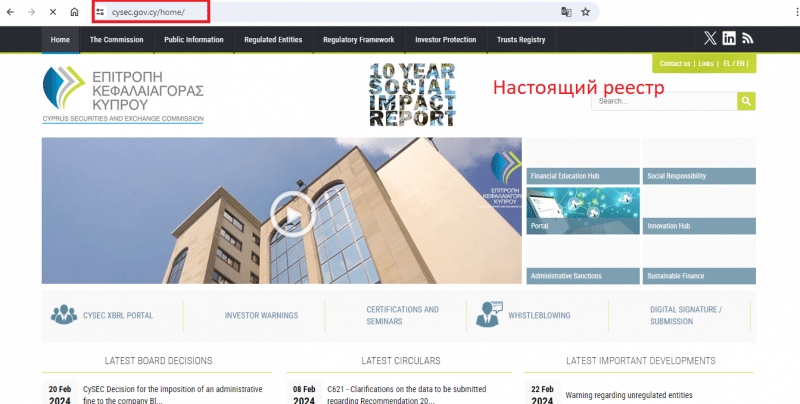Screen dimensions: 800x404
Task: Open the Regulatory Framework menu
Action: point(359,40)
